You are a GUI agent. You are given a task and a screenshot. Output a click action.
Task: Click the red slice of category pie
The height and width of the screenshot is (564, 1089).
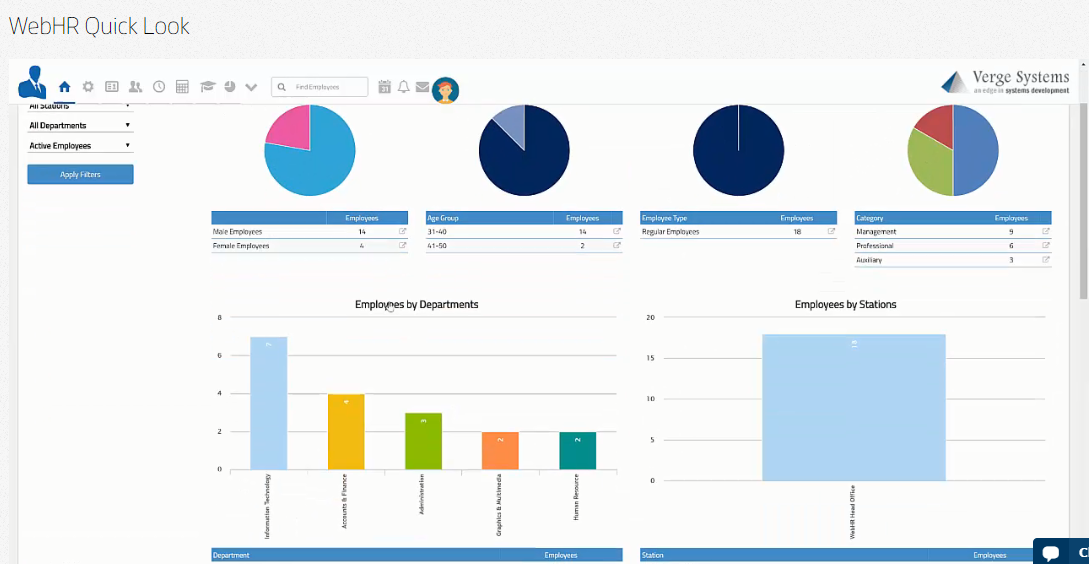tap(938, 124)
